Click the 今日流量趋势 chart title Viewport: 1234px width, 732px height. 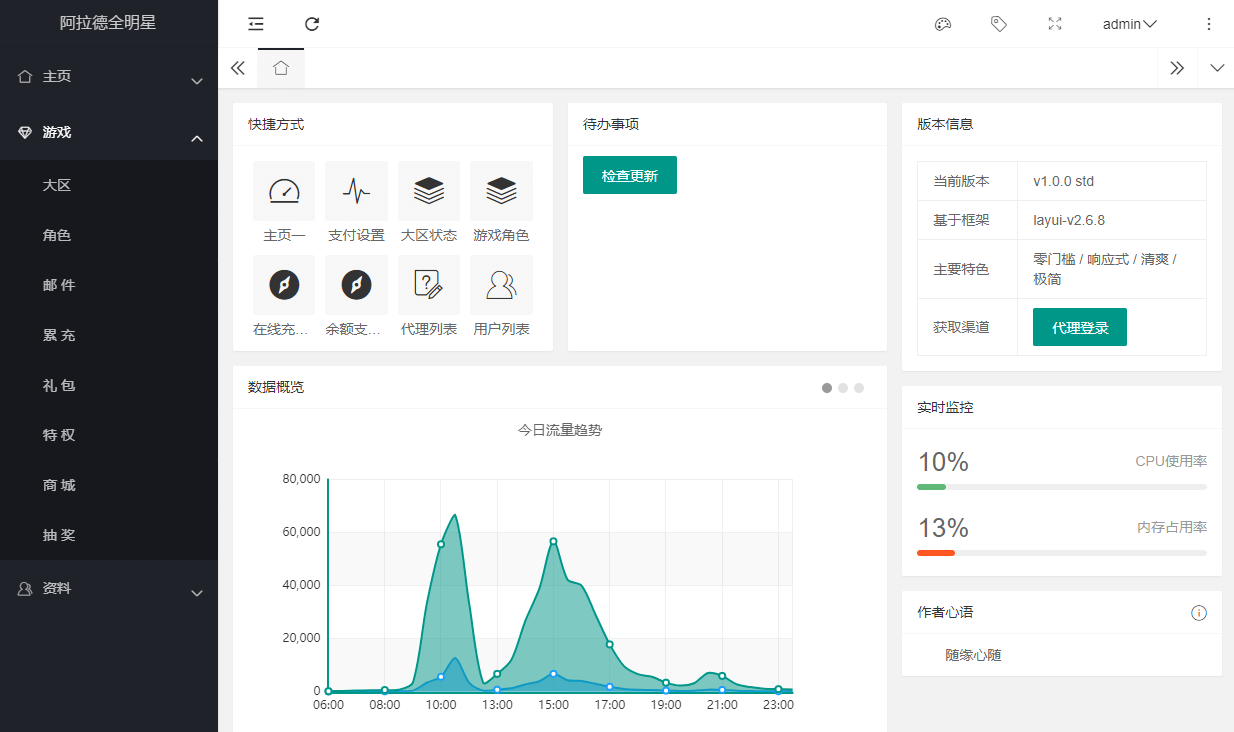(x=560, y=430)
